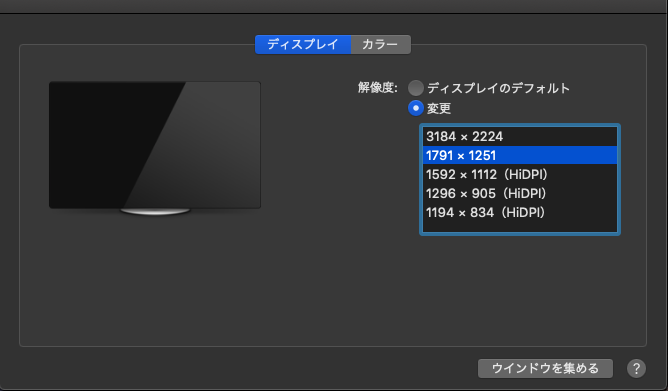This screenshot has width=668, height=391.
Task: Pick 1592 × 1112 (HiDPI) resolution
Action: 520,174
